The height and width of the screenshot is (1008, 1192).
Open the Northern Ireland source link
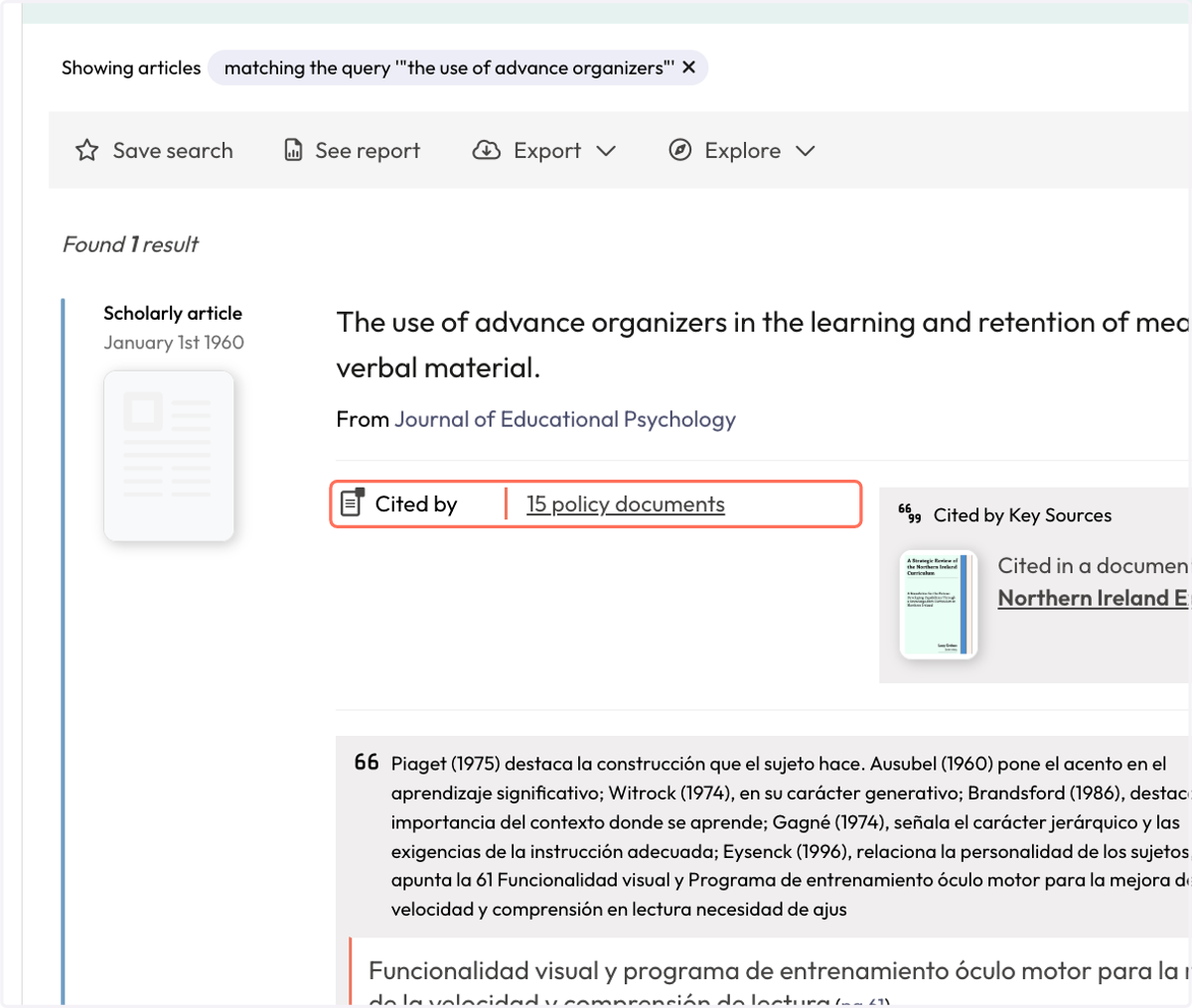[1093, 598]
